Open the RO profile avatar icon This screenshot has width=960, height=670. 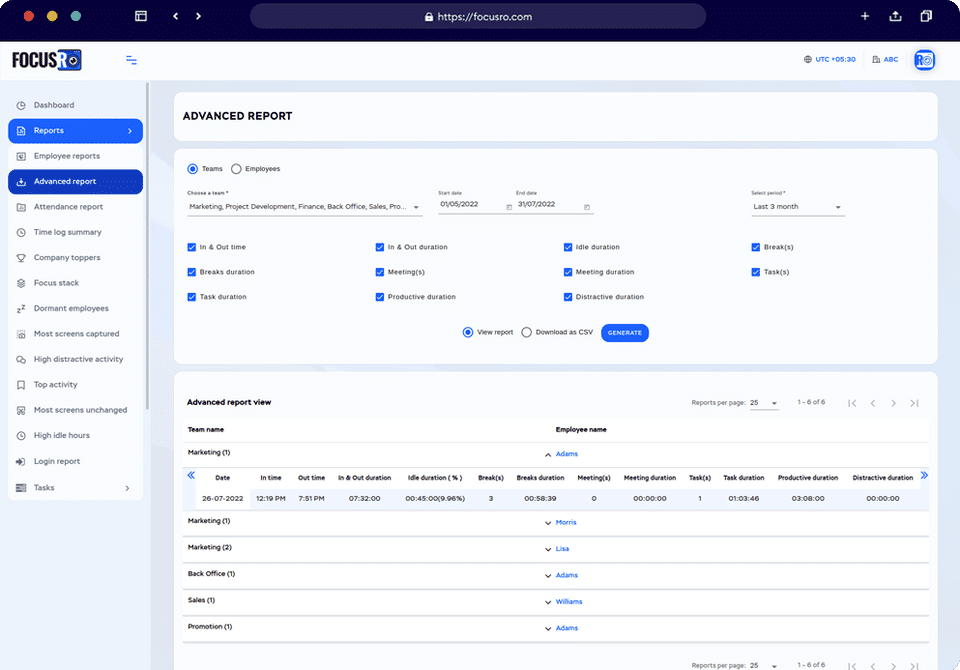(924, 60)
